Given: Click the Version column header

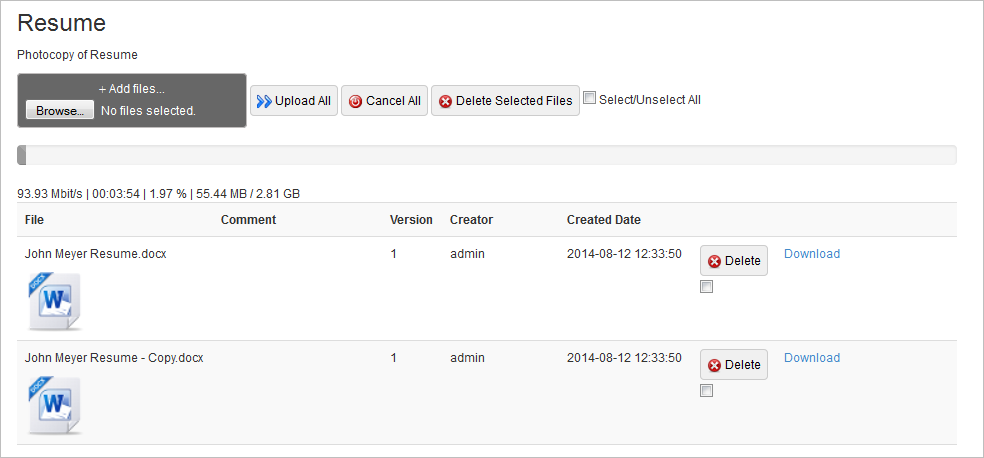Looking at the screenshot, I should [411, 220].
